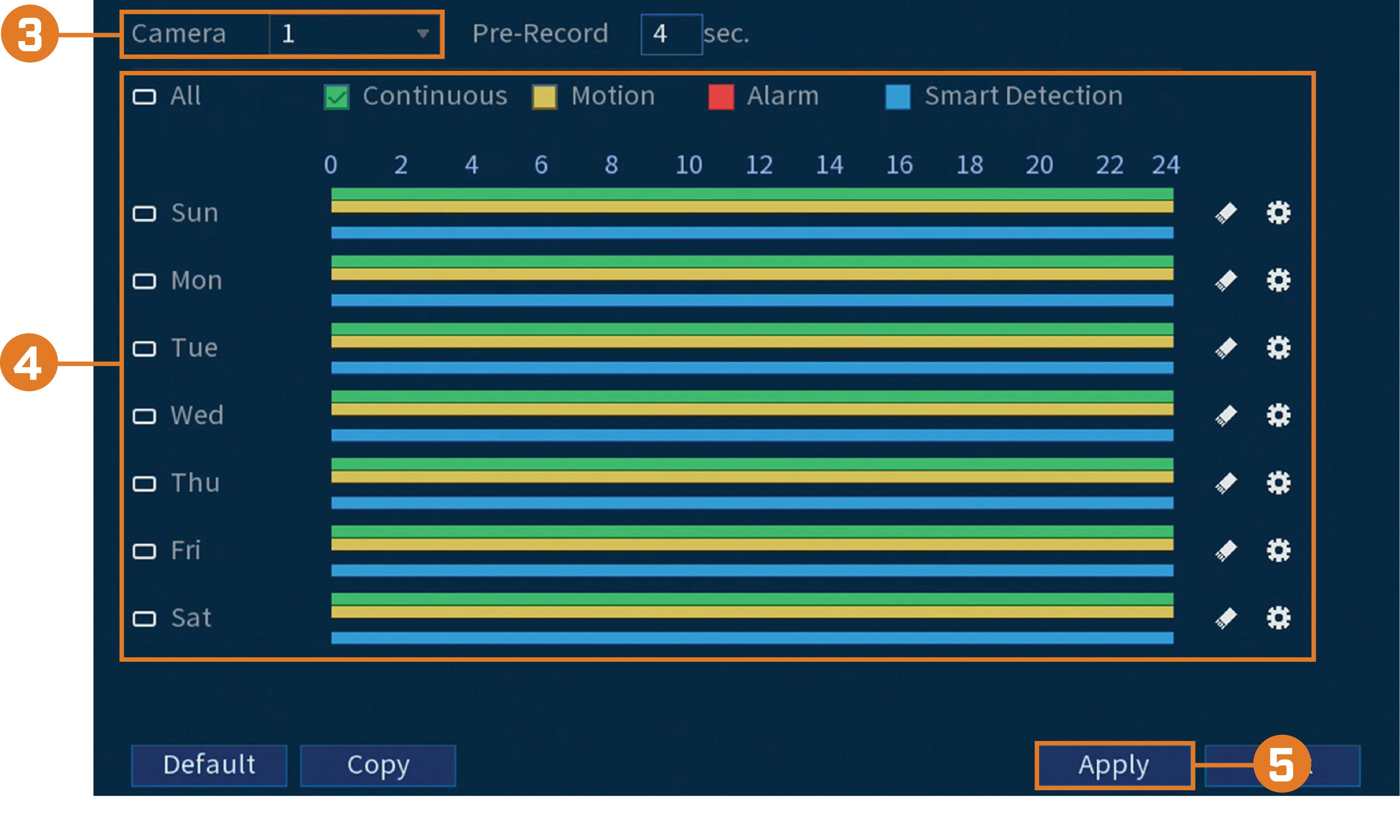
Task: Click Friday's green continuous schedule bar
Action: coord(752,531)
